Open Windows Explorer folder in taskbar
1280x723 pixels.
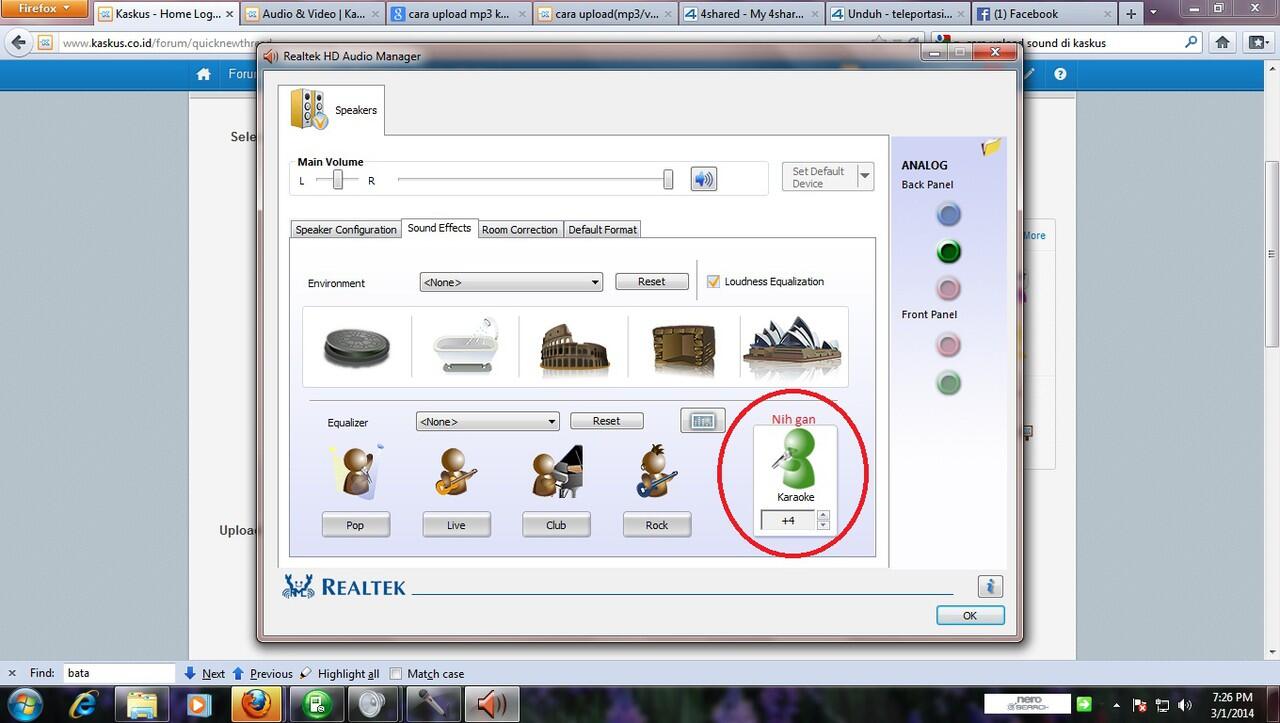(142, 704)
